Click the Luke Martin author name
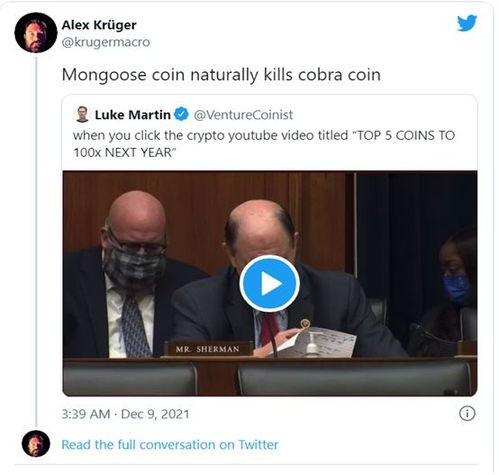The image size is (499, 475). (x=133, y=115)
